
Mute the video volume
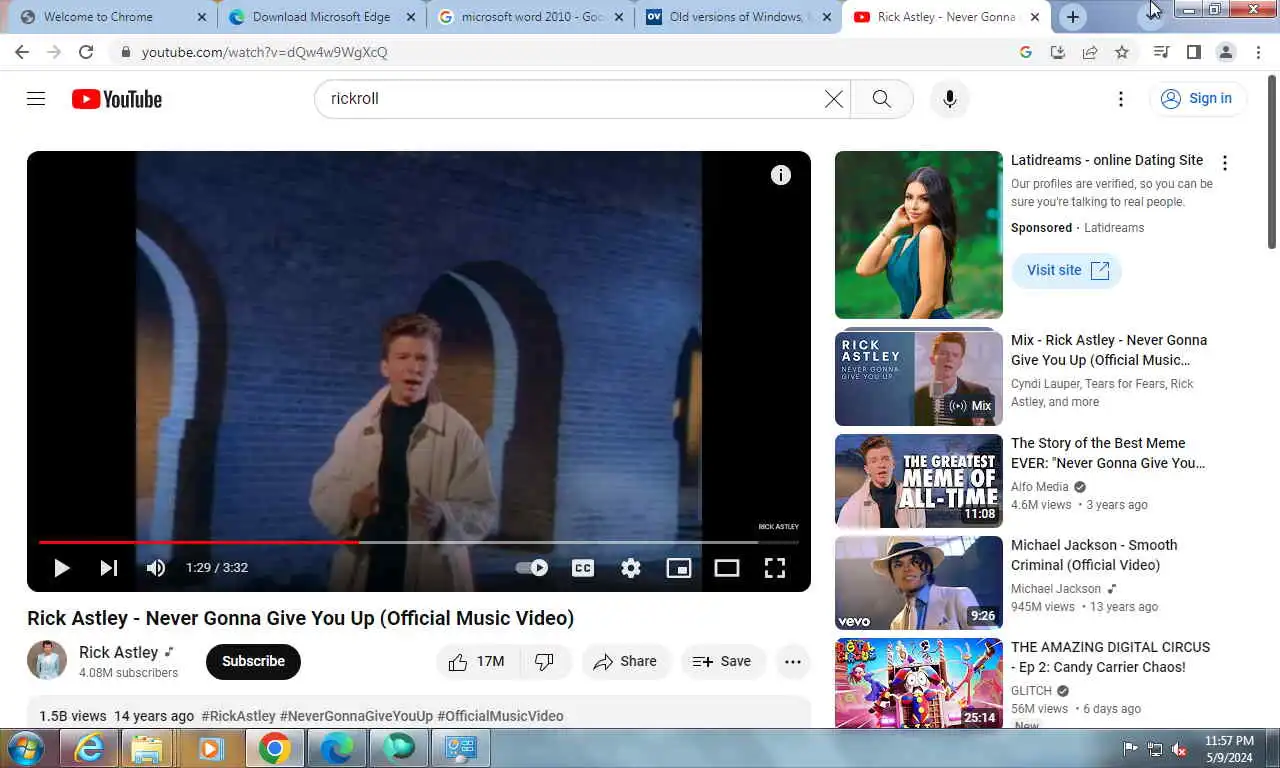point(156,568)
